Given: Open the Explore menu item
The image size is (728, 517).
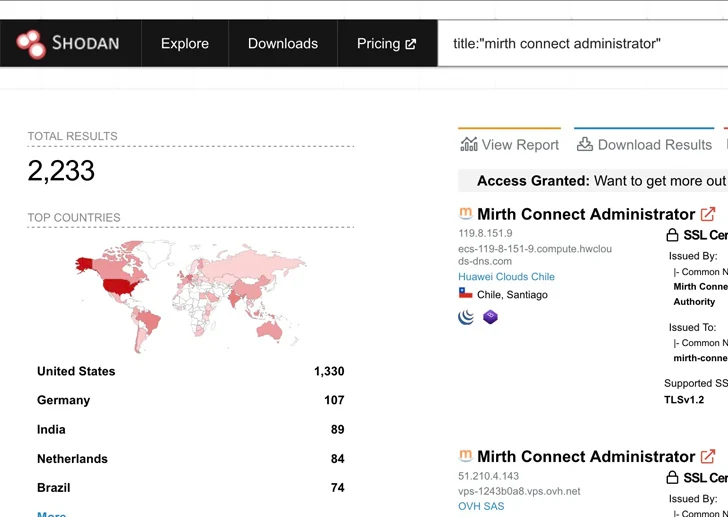Looking at the screenshot, I should [x=185, y=44].
